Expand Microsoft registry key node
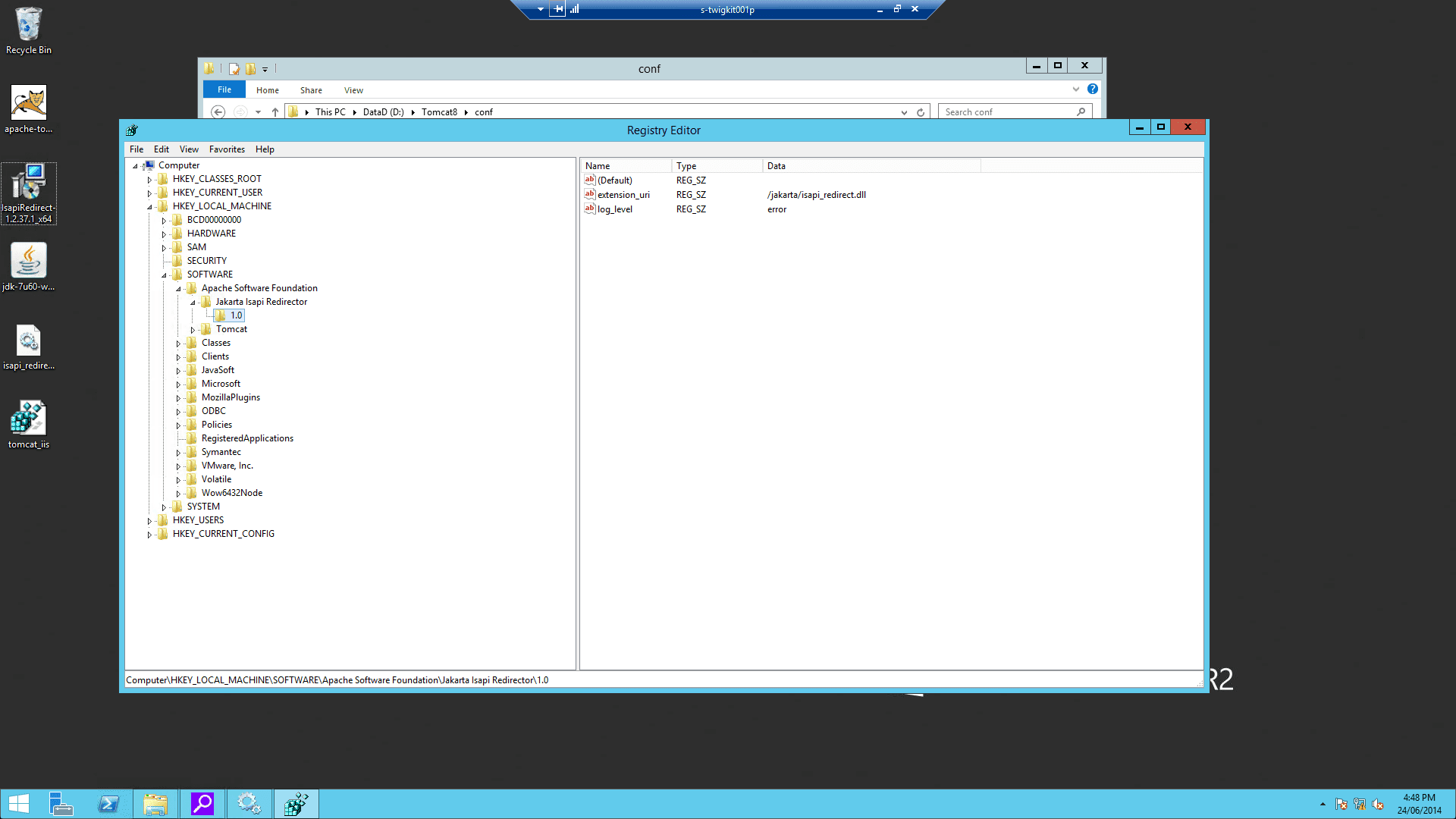This screenshot has width=1456, height=819. (x=178, y=384)
